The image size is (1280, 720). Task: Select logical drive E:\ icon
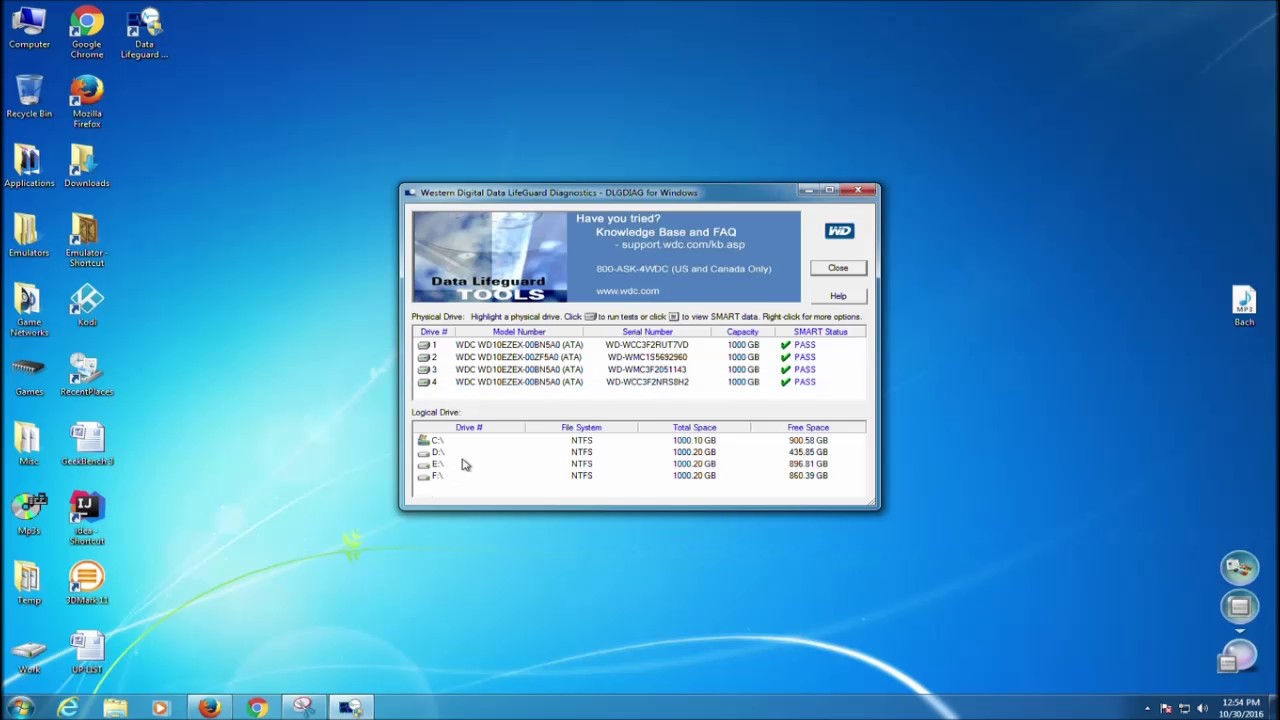[x=424, y=464]
